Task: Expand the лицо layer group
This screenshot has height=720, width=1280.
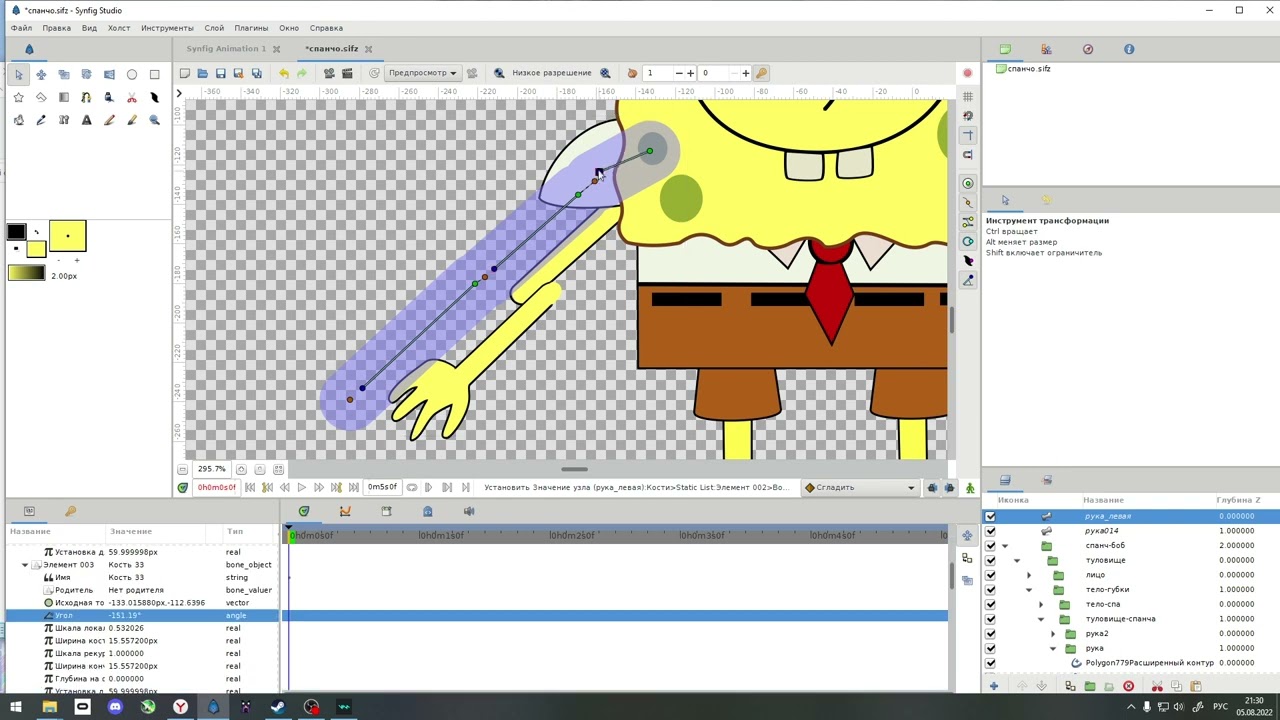Action: [x=1029, y=575]
